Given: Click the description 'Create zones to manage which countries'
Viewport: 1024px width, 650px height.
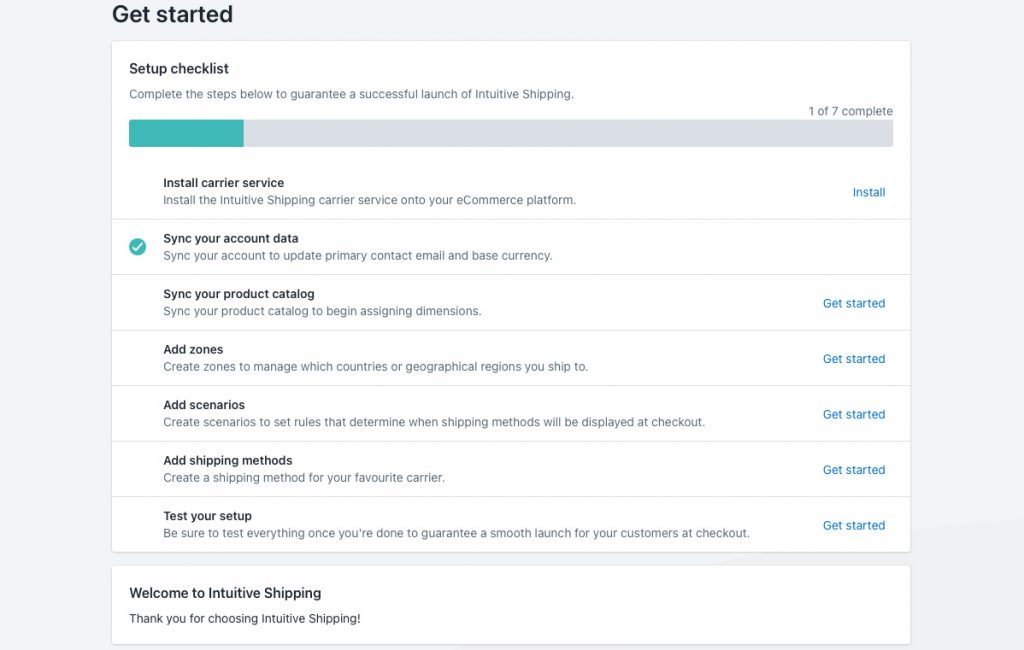Looking at the screenshot, I should pyautogui.click(x=376, y=366).
